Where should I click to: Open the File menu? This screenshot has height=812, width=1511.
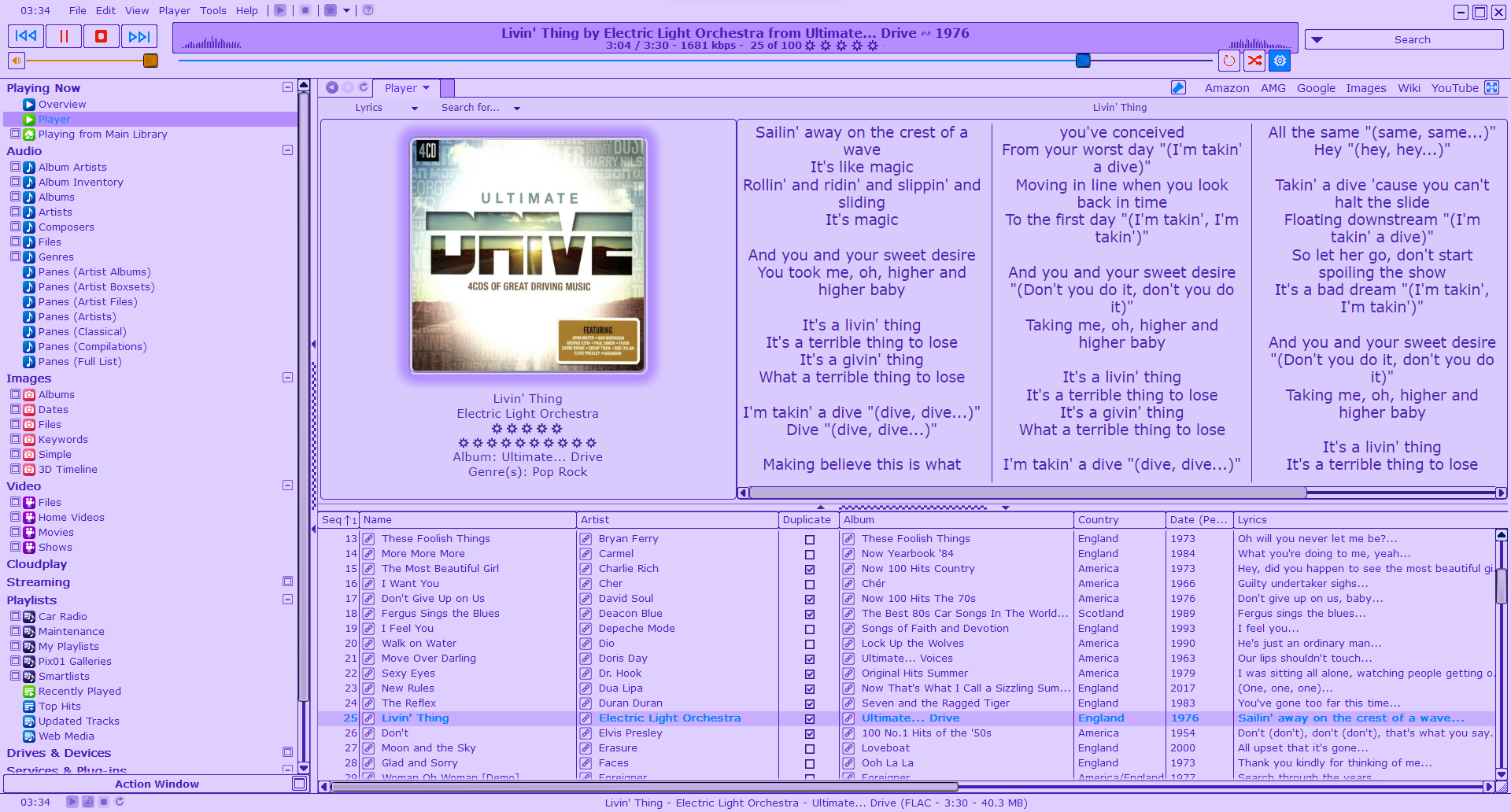coord(77,10)
